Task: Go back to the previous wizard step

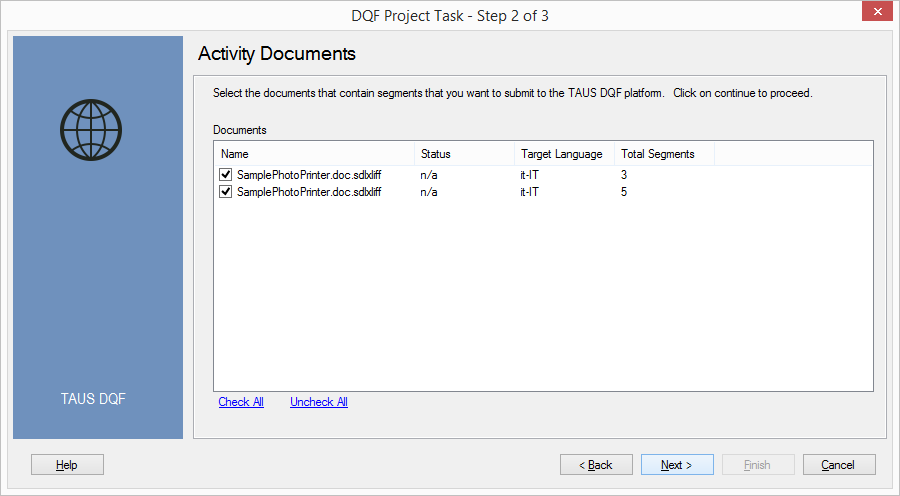Action: click(596, 465)
